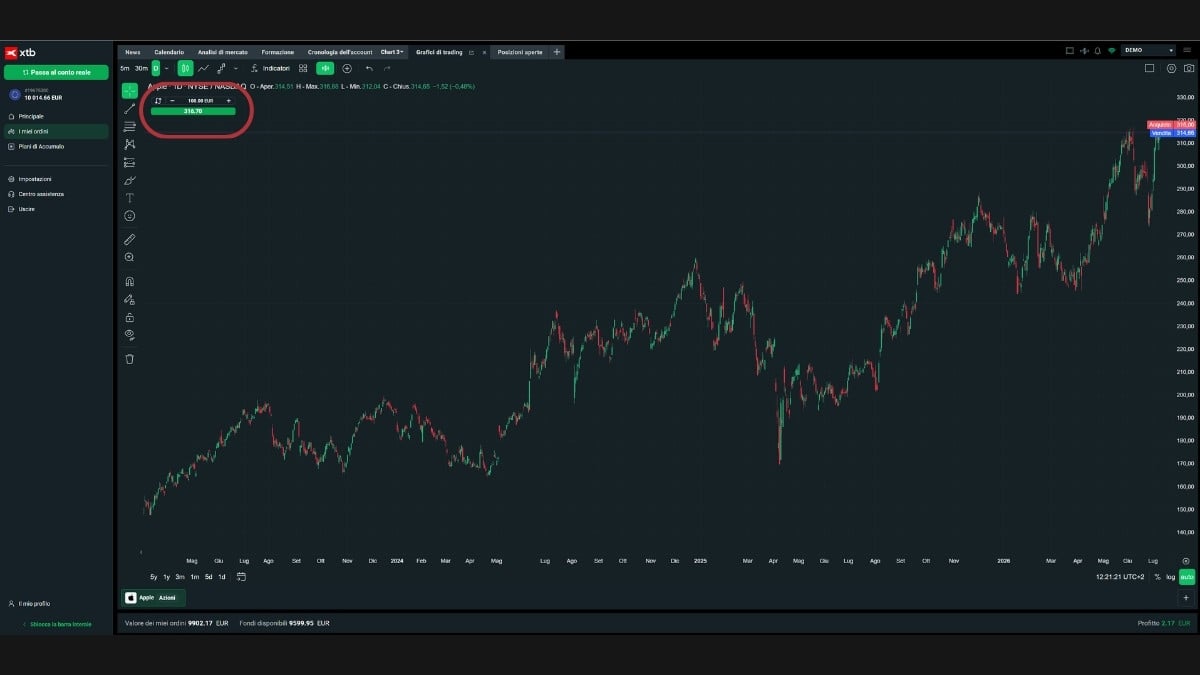Open the notifications bell icon
The width and height of the screenshot is (1200, 675).
point(1097,50)
